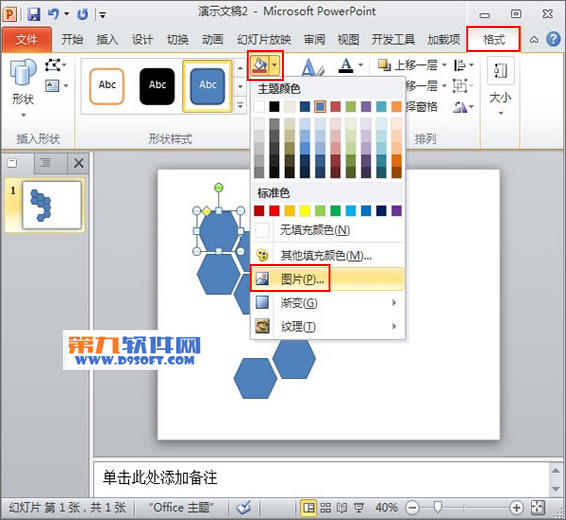Pick the standard red color swatch
The image size is (566, 520).
click(x=274, y=210)
